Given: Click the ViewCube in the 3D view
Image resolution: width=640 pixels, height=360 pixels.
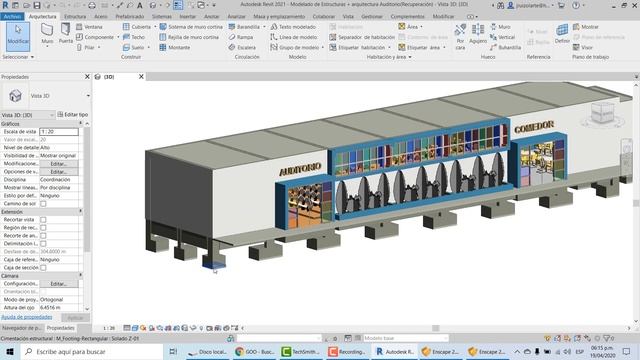Looking at the screenshot, I should point(602,113).
